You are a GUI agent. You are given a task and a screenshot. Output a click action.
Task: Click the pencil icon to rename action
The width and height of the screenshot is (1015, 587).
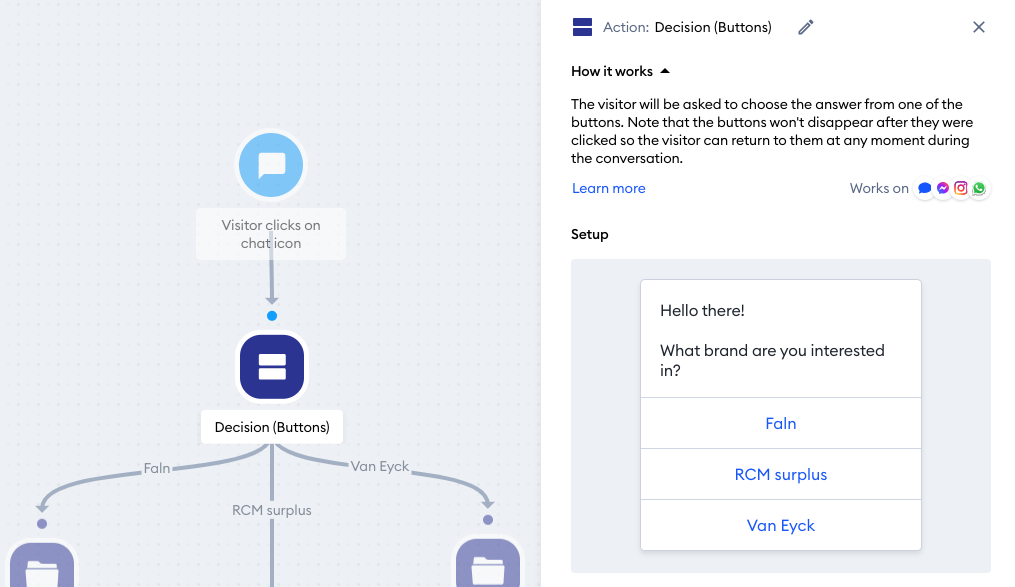tap(806, 28)
